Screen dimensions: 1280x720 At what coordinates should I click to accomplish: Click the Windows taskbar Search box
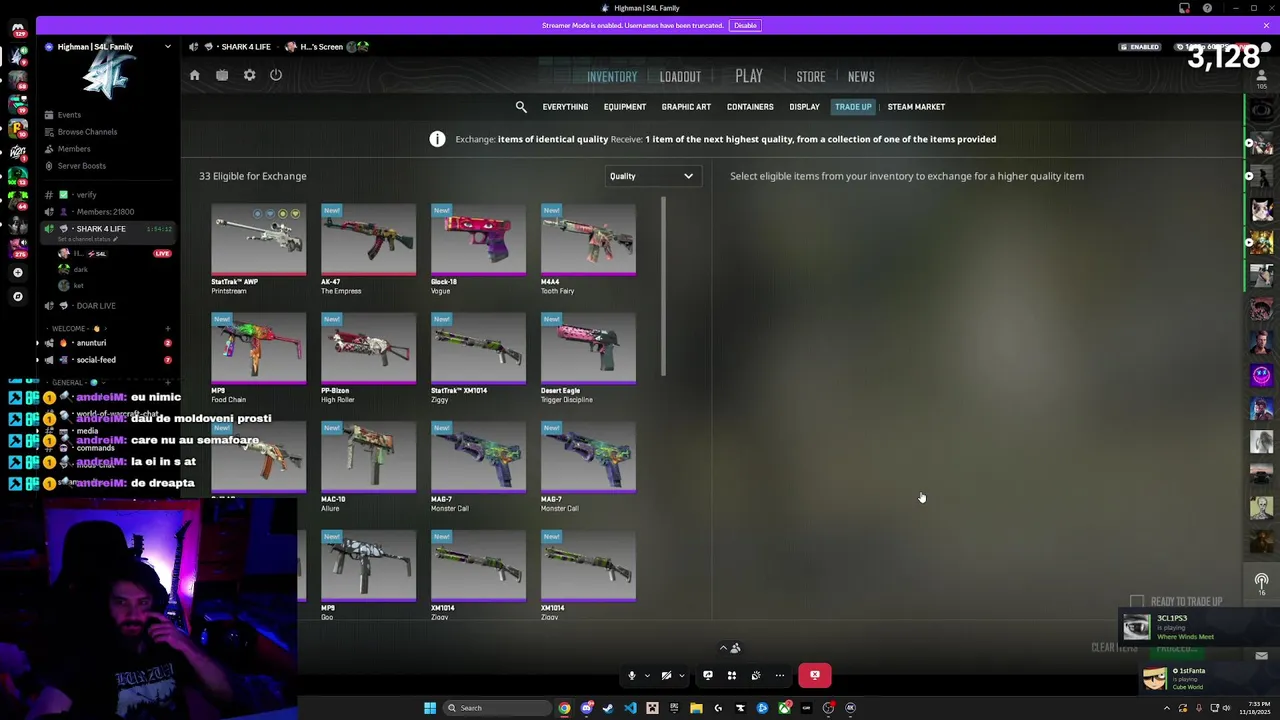(498, 708)
